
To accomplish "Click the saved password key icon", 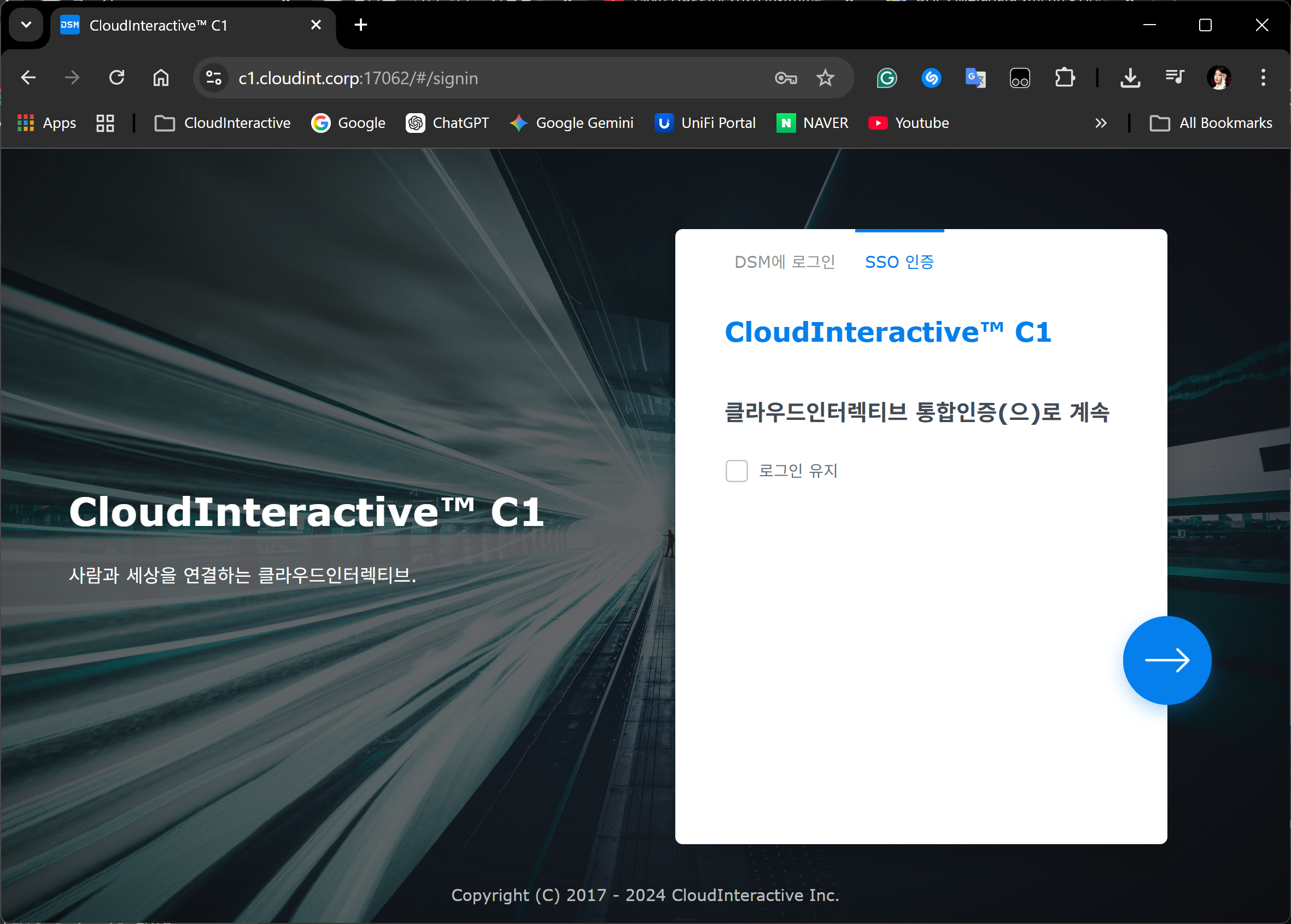I will pyautogui.click(x=786, y=78).
